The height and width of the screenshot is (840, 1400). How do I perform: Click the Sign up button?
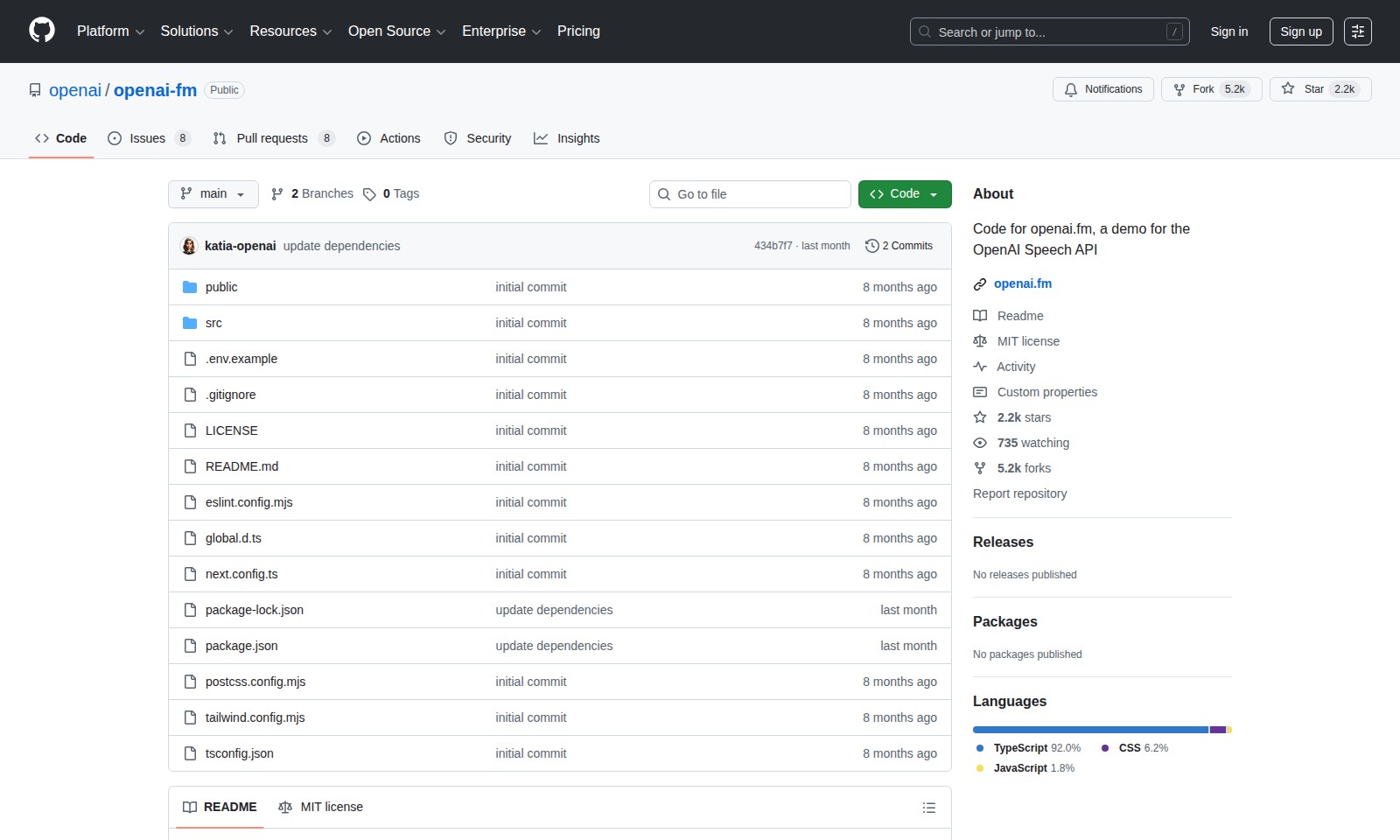tap(1301, 31)
